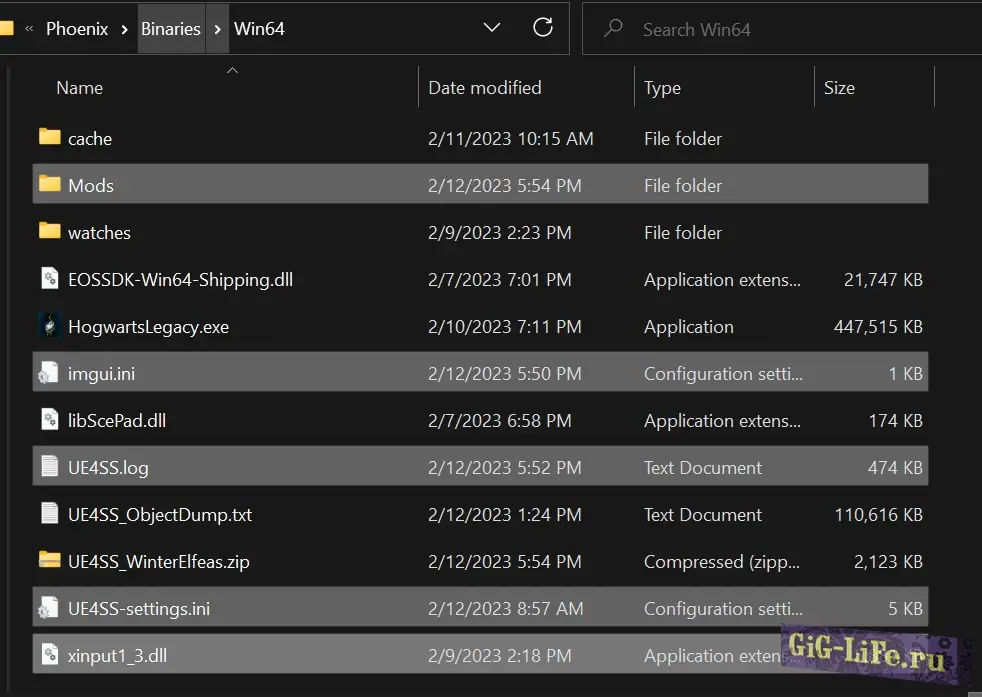Select the EOSSDK-Win64-Shipping.dll file

pyautogui.click(x=180, y=280)
